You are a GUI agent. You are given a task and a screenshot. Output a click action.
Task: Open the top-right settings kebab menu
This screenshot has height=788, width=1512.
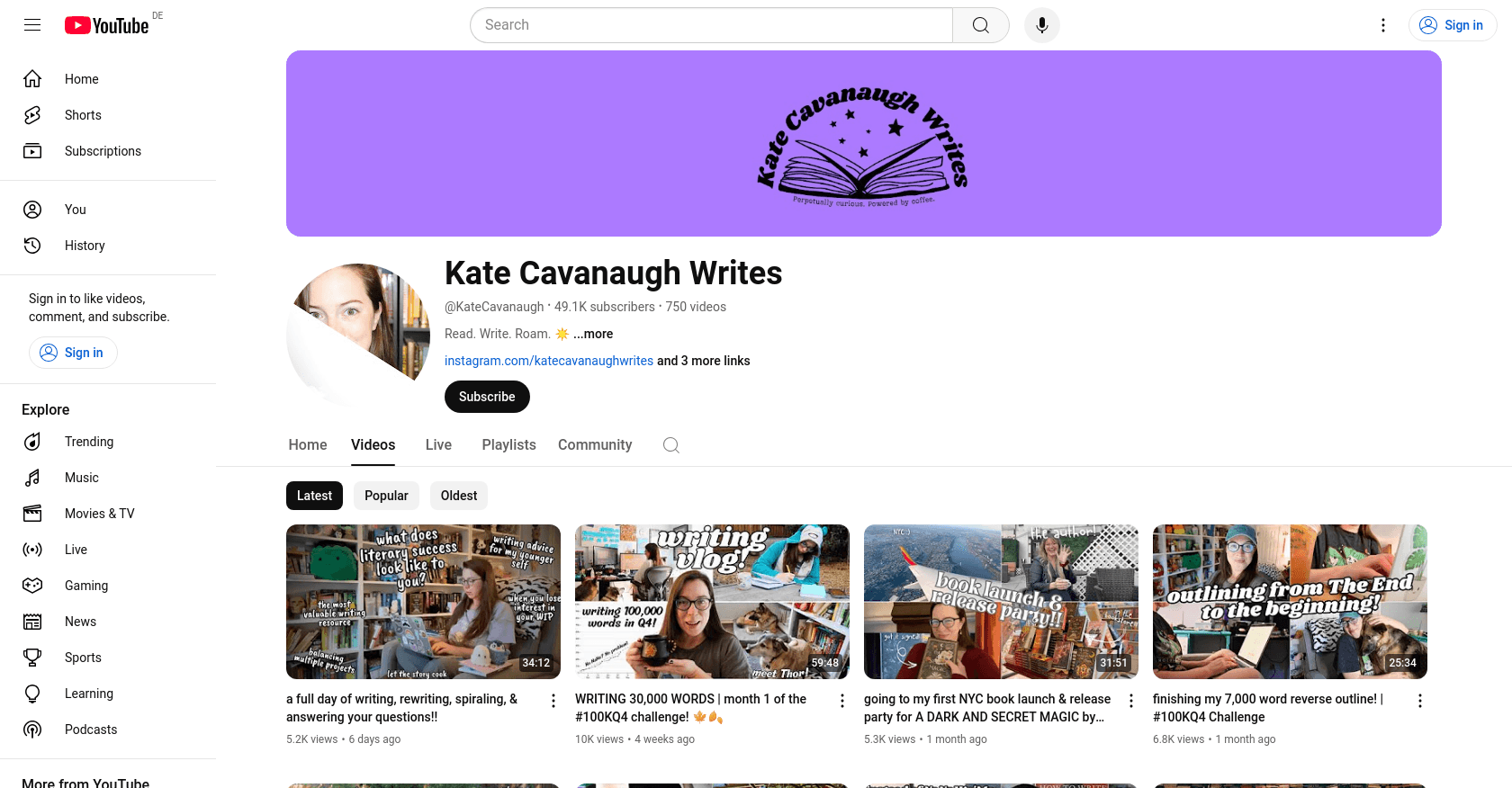pos(1383,25)
